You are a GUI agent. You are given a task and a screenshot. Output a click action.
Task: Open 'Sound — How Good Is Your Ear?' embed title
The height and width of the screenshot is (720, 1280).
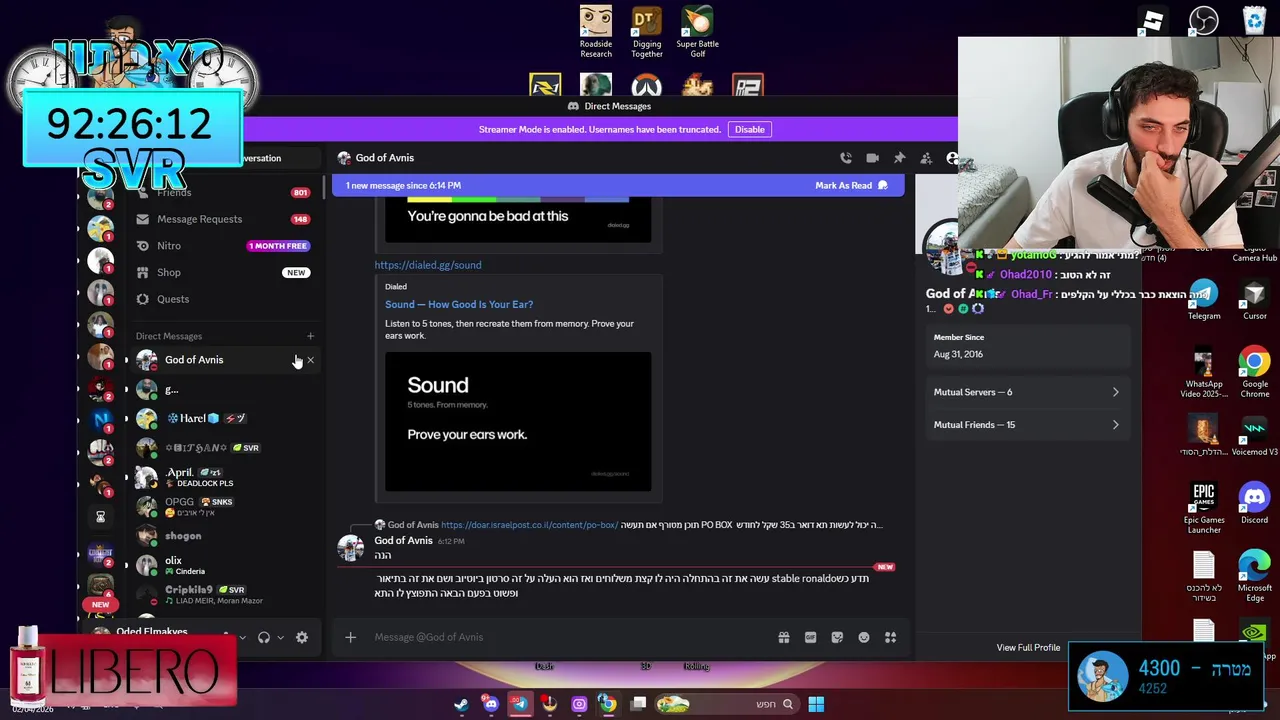[459, 304]
